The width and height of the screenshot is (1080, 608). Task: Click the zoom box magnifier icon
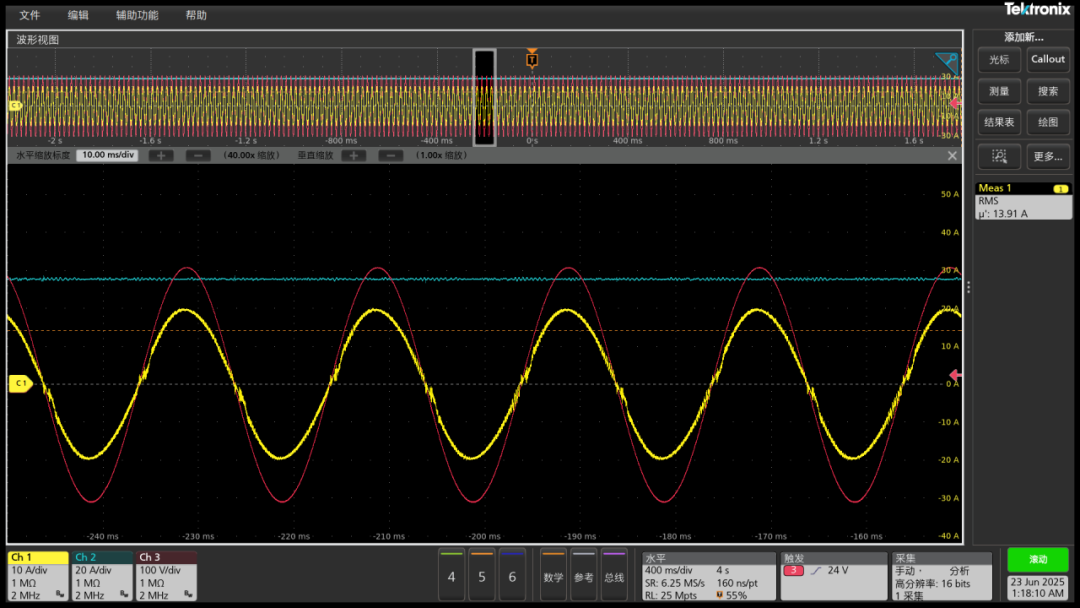999,157
